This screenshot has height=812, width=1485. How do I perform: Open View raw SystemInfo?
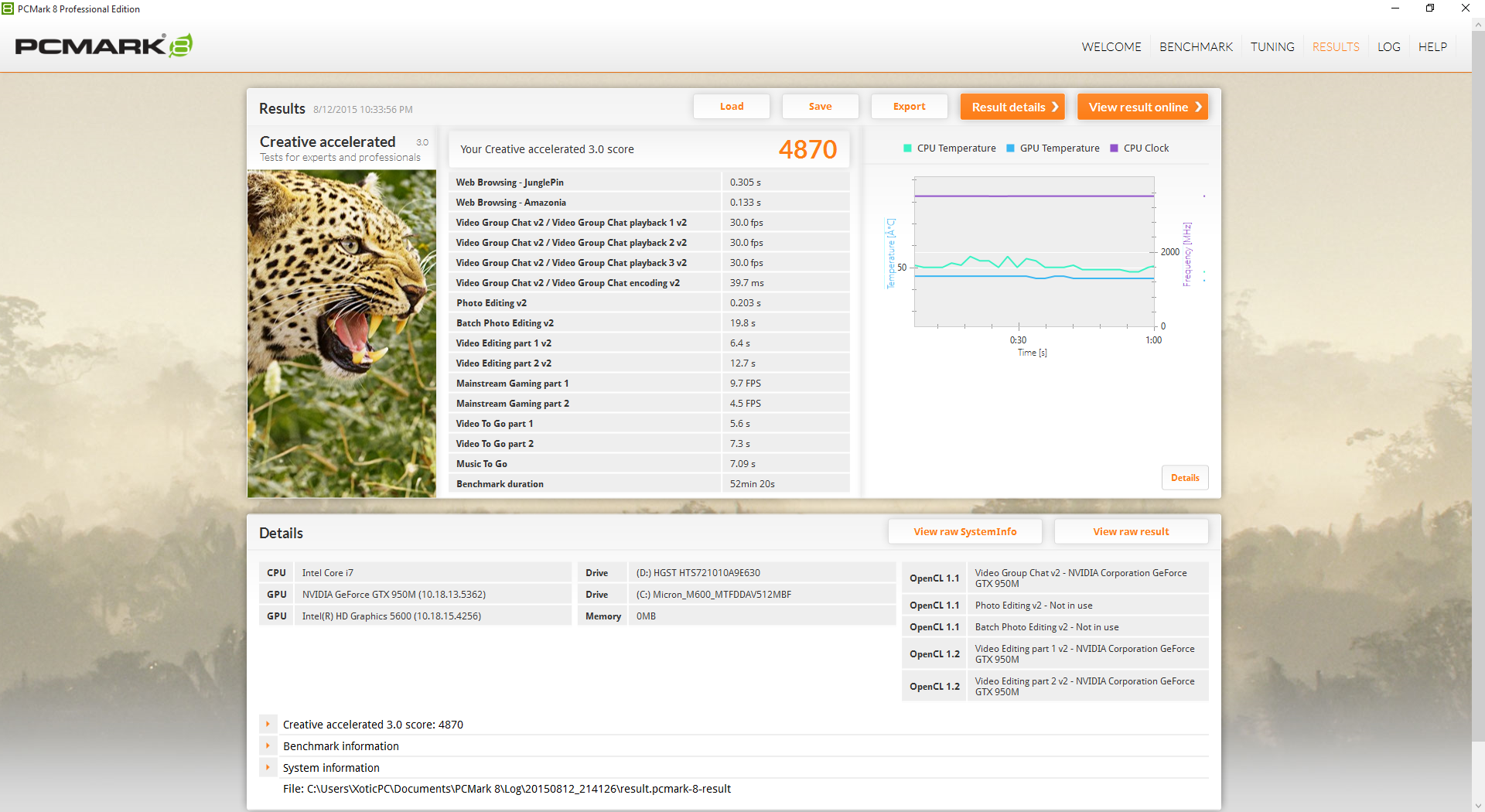964,531
